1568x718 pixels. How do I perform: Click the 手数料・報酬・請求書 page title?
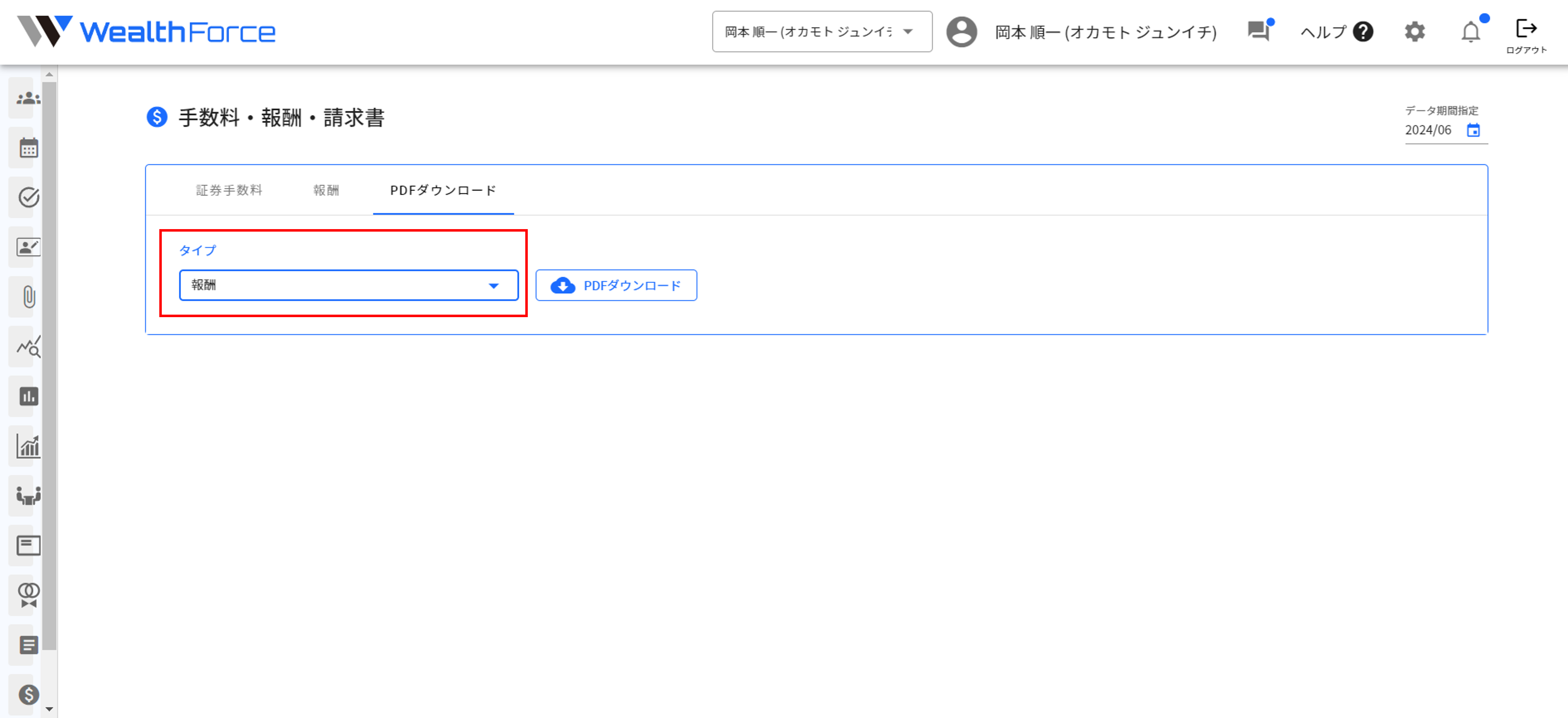click(281, 118)
